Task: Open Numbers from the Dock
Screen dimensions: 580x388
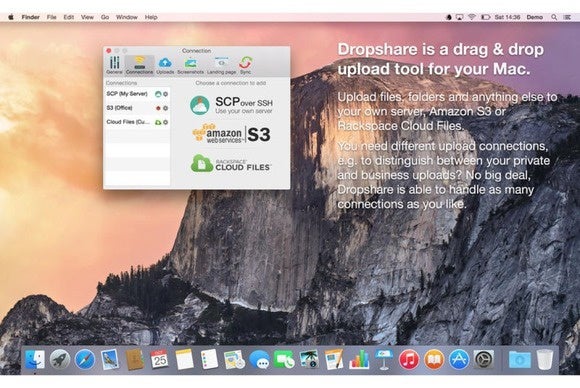Action: pos(359,360)
